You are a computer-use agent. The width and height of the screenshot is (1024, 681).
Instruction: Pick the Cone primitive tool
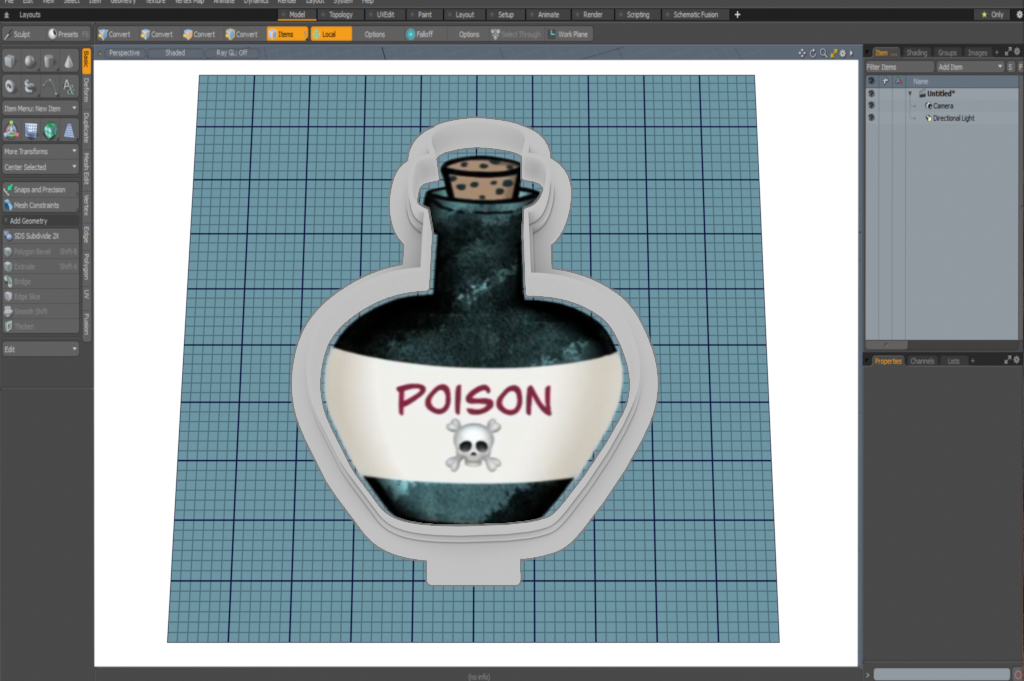[68, 62]
